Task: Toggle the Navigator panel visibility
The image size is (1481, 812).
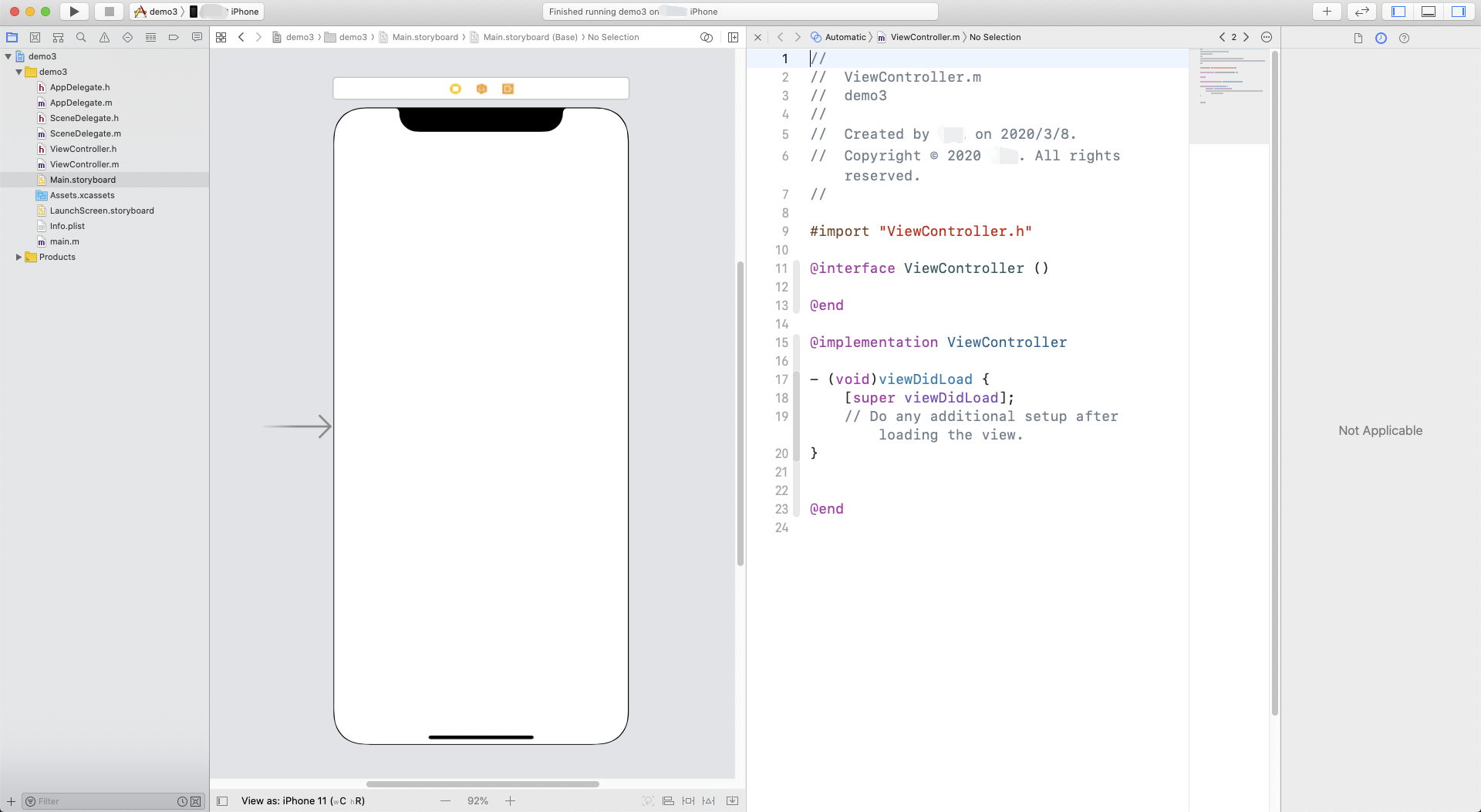Action: click(1398, 11)
